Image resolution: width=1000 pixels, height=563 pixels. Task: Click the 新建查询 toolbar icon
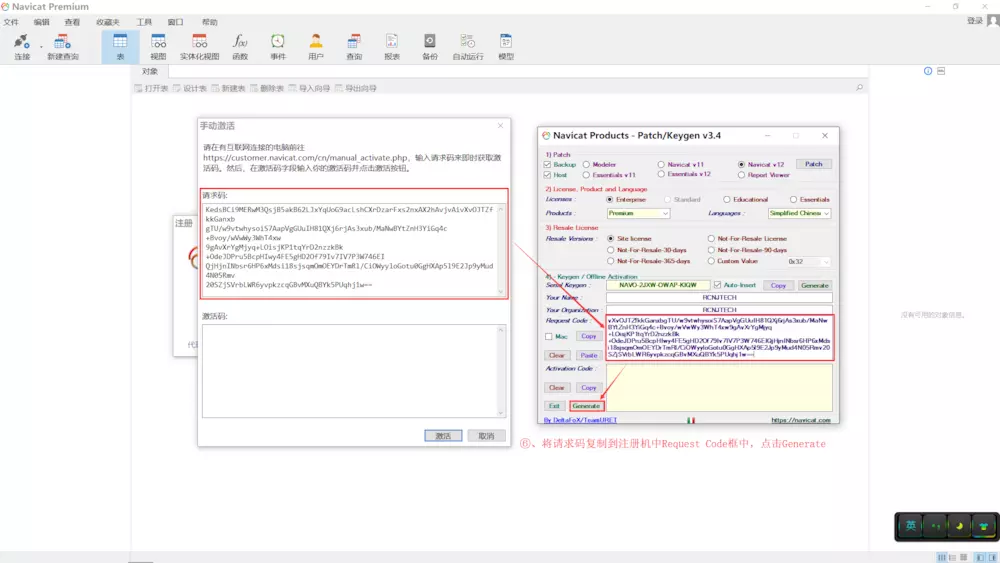pyautogui.click(x=62, y=47)
